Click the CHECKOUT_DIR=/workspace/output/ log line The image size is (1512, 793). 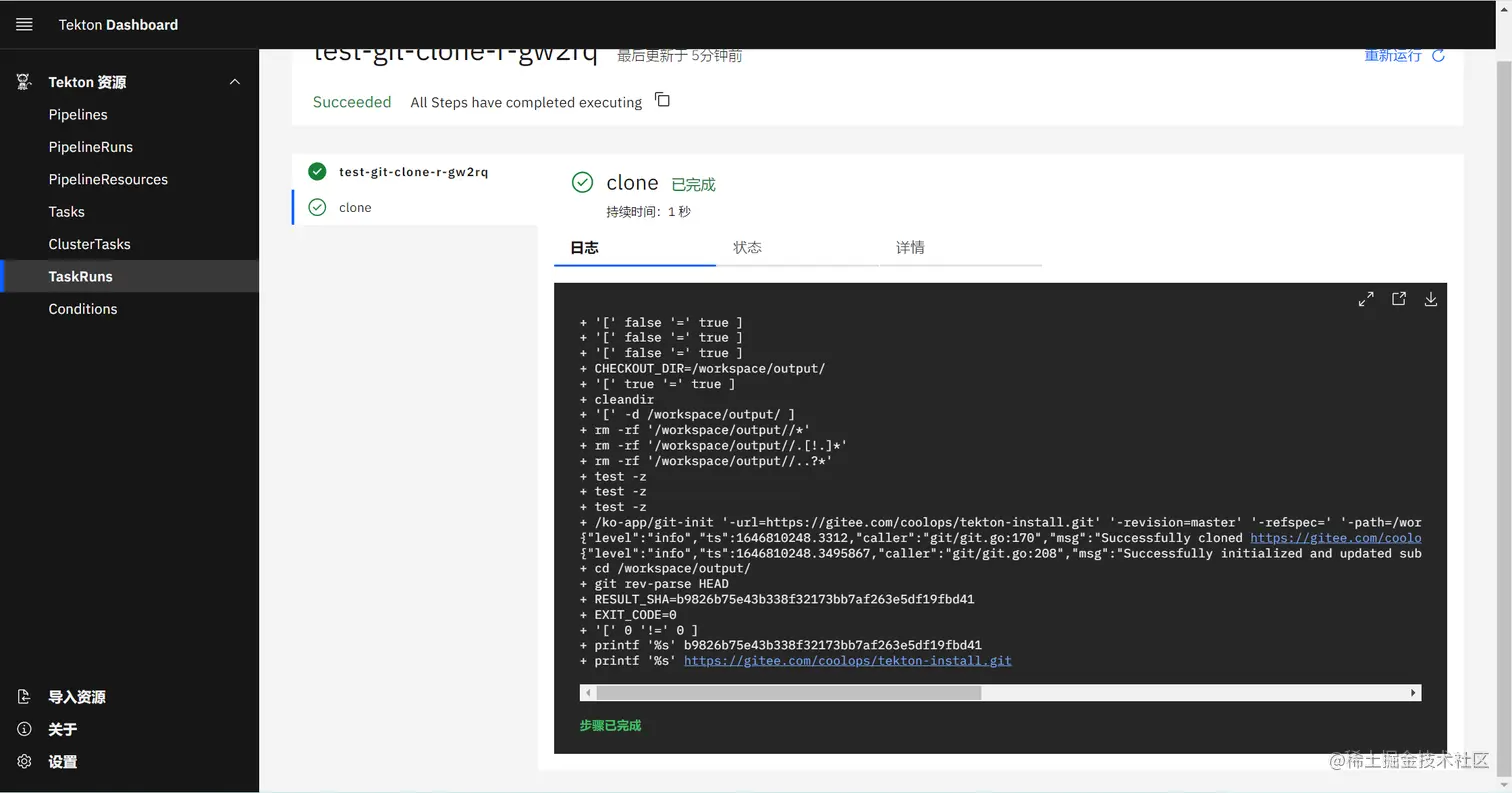point(703,369)
